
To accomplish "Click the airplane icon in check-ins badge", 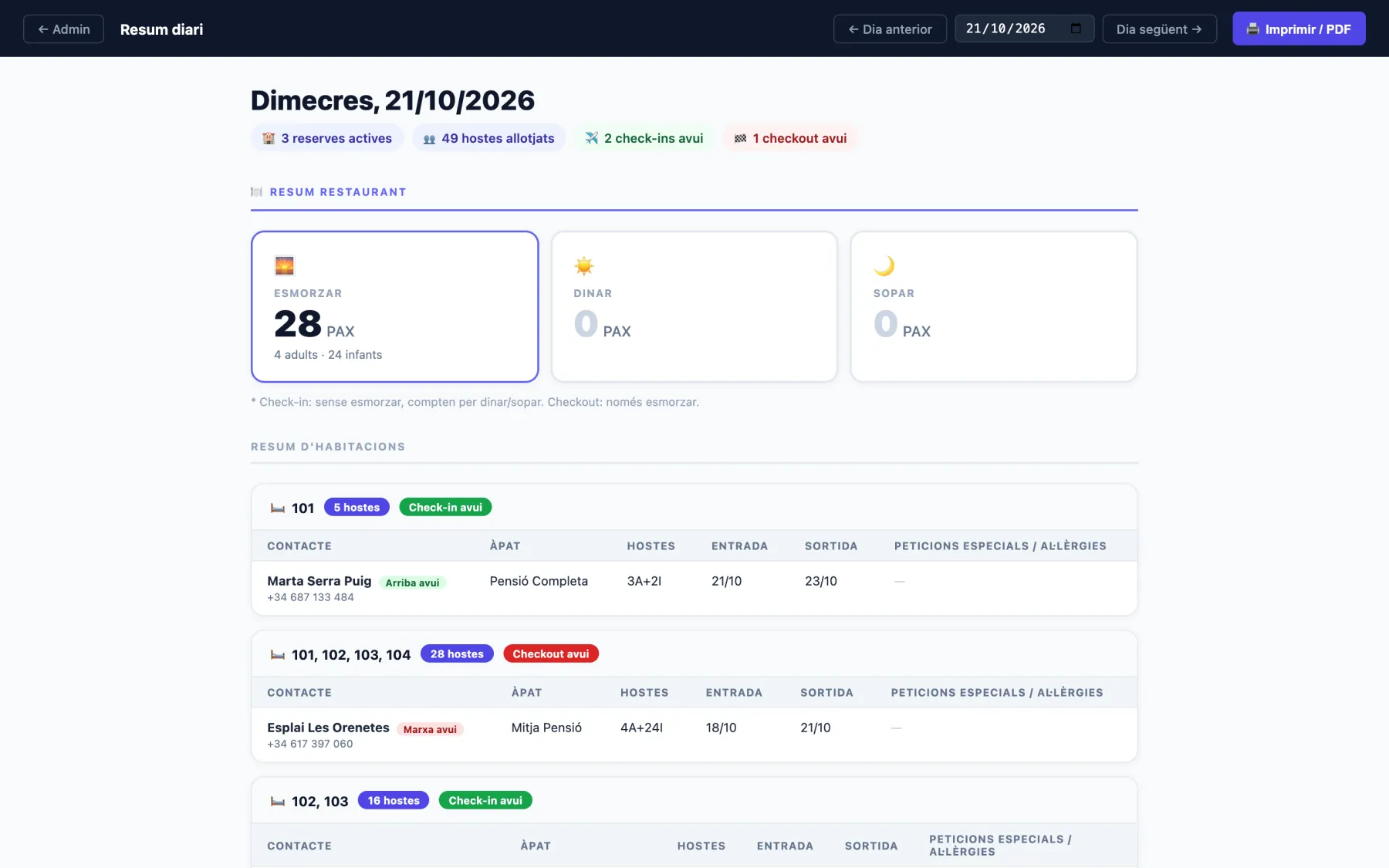I will click(592, 138).
